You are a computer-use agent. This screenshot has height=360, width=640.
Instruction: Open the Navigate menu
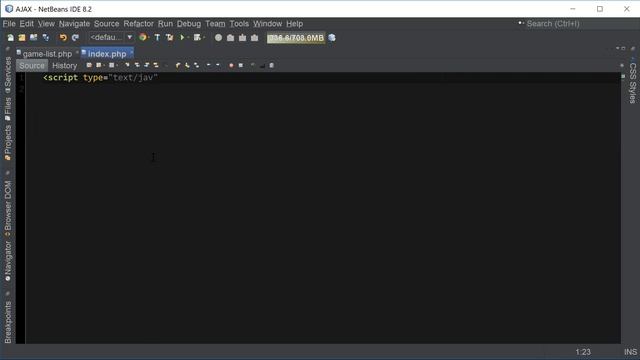(74, 24)
